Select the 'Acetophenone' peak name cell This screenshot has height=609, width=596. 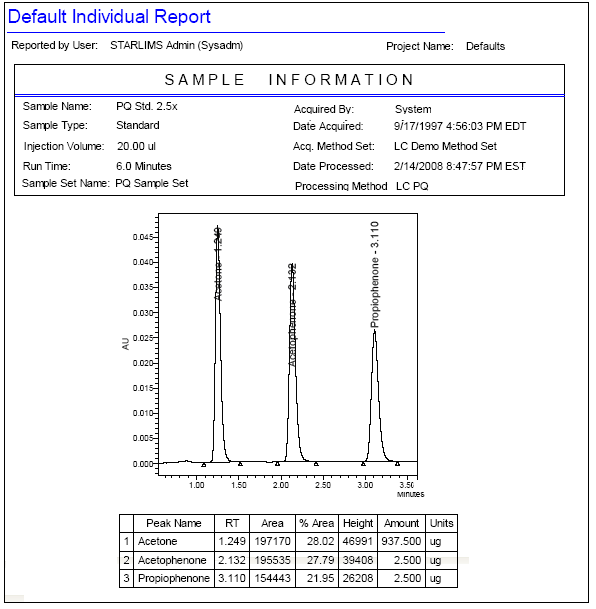174,560
